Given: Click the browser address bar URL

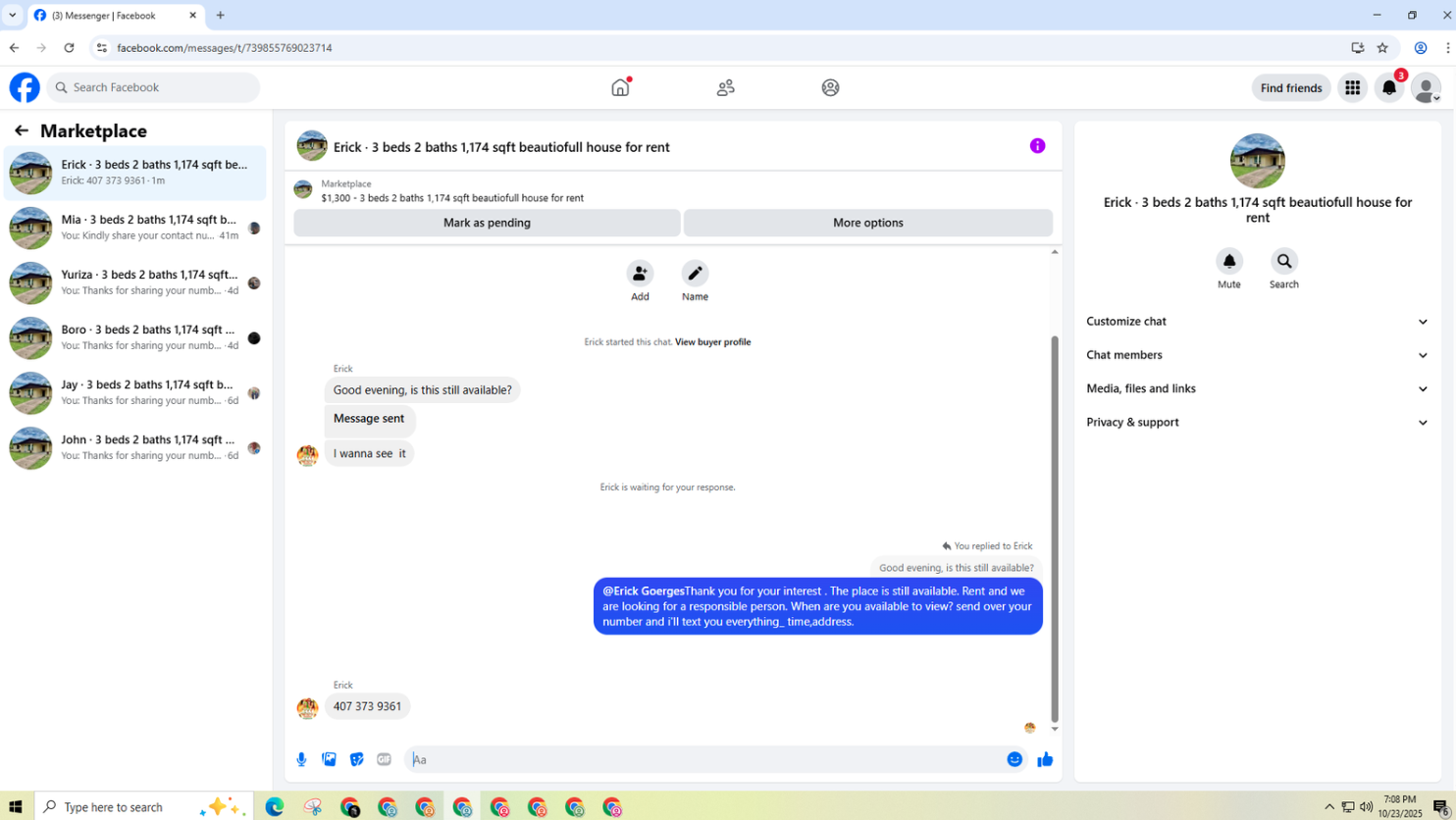Looking at the screenshot, I should point(225,47).
